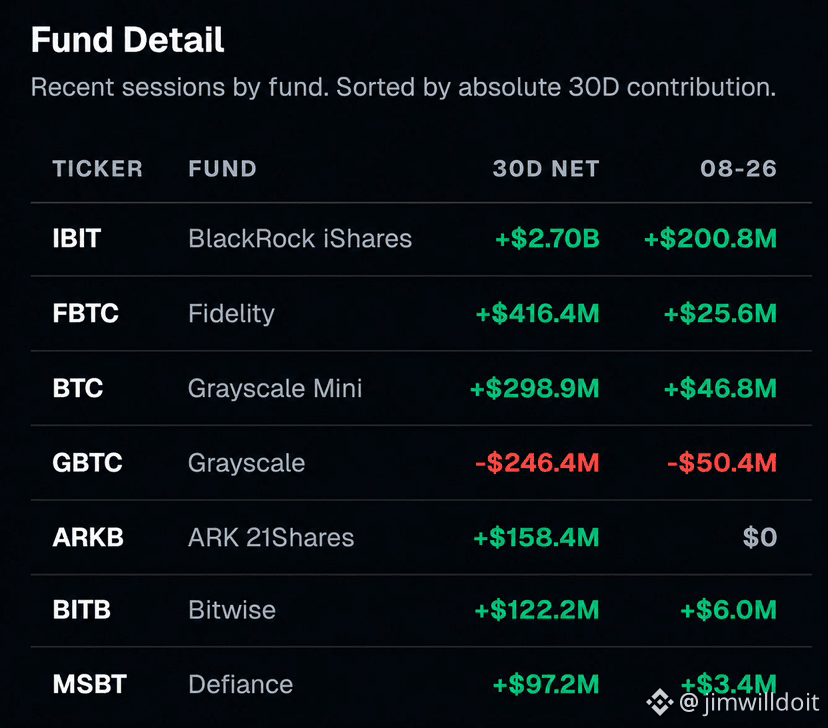The height and width of the screenshot is (728, 828).
Task: Select the IBIT ticker row
Action: [x=421, y=239]
